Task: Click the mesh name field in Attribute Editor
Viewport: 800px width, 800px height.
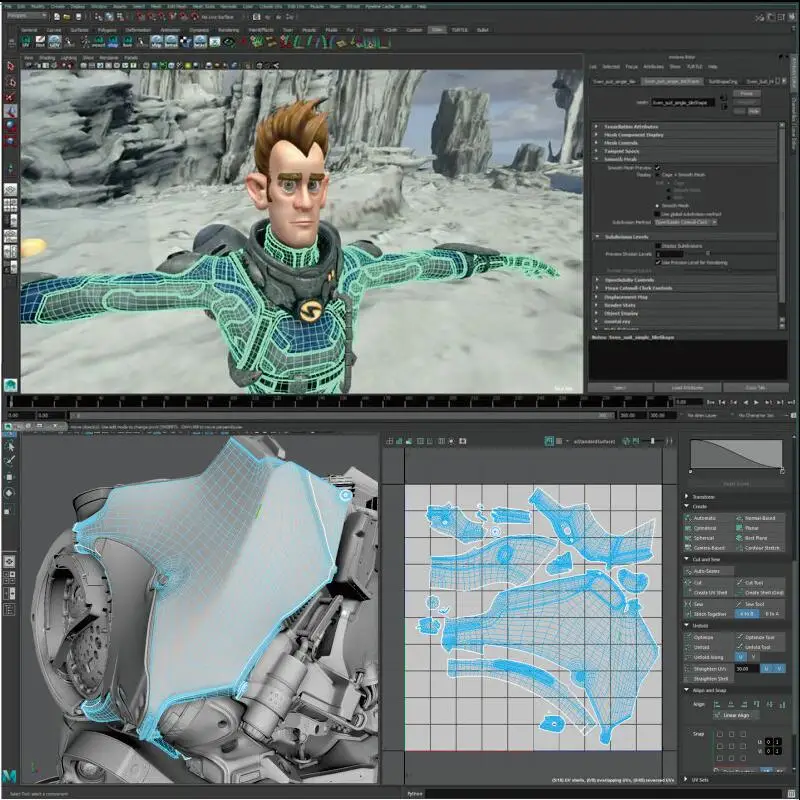Action: 683,103
